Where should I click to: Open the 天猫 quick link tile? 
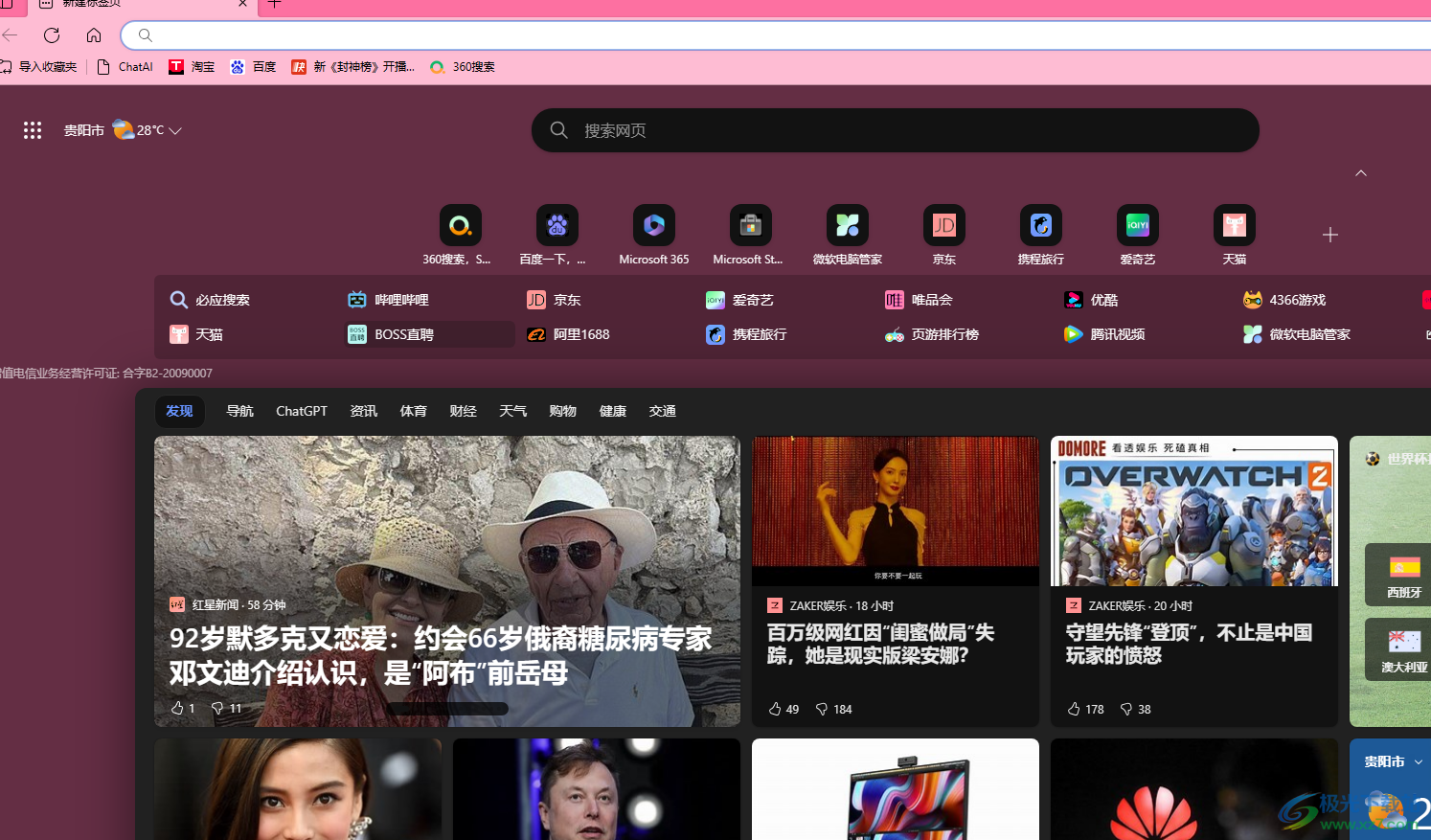click(1235, 235)
